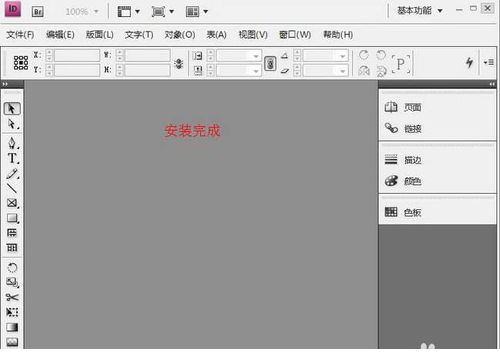The height and width of the screenshot is (362, 500).
Task: Open the 对象(O) menu
Action: (x=180, y=34)
